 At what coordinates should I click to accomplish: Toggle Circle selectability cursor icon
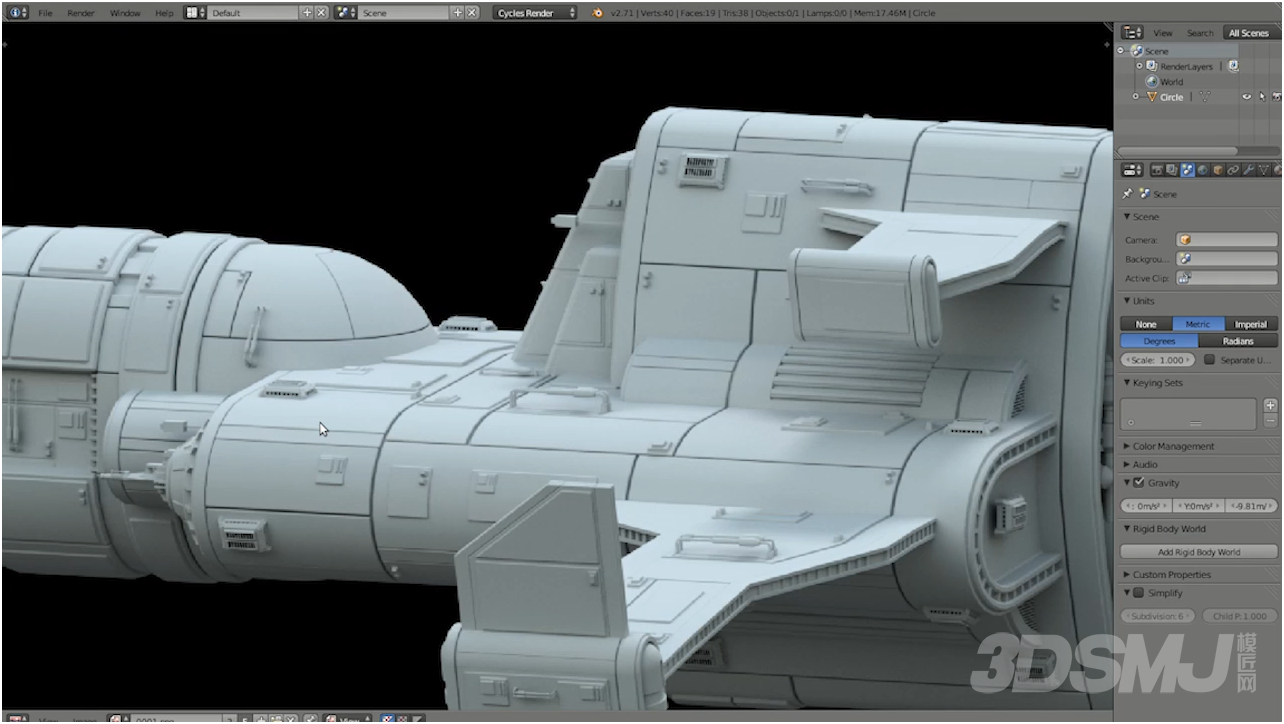point(1262,97)
